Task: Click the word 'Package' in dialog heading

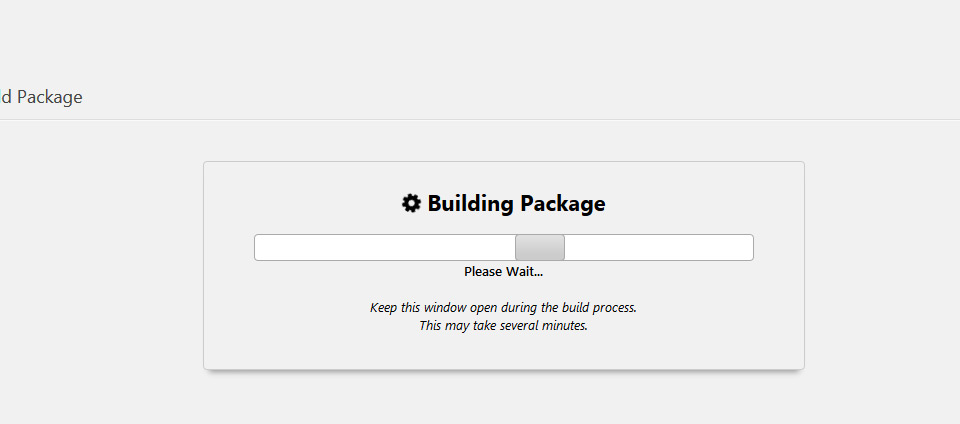Action: click(563, 203)
